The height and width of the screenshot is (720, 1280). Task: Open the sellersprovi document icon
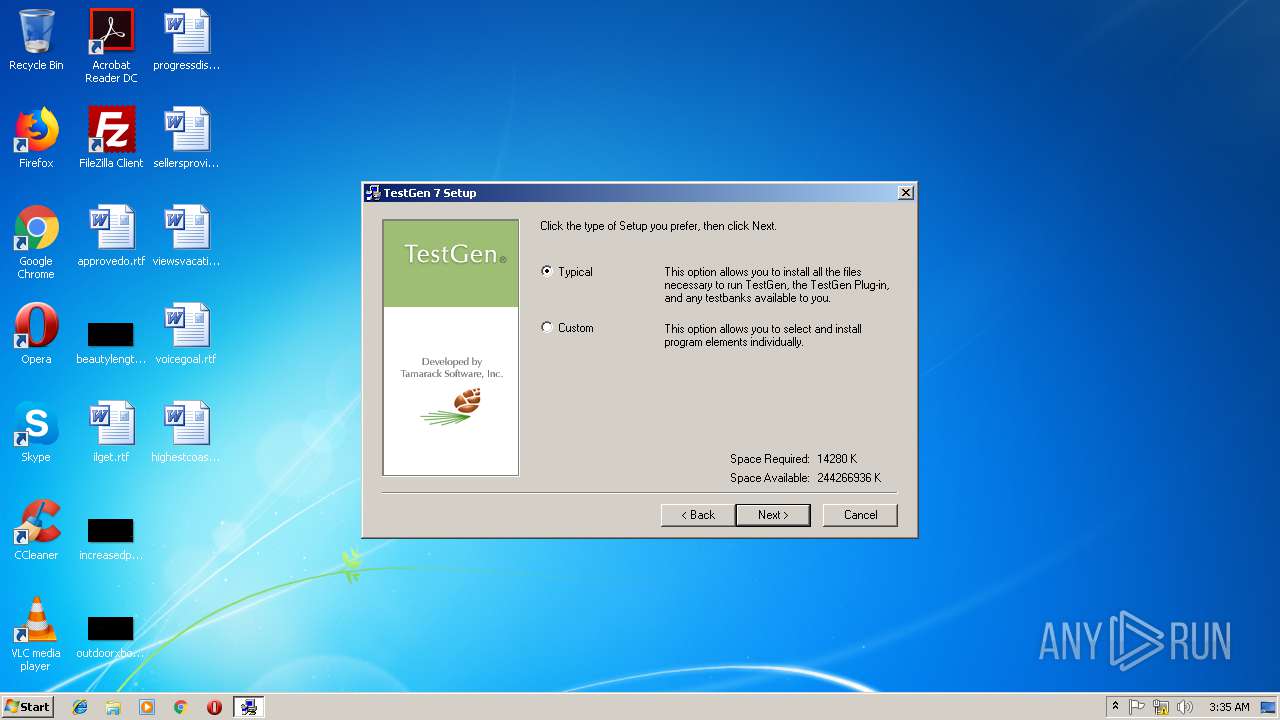point(186,138)
